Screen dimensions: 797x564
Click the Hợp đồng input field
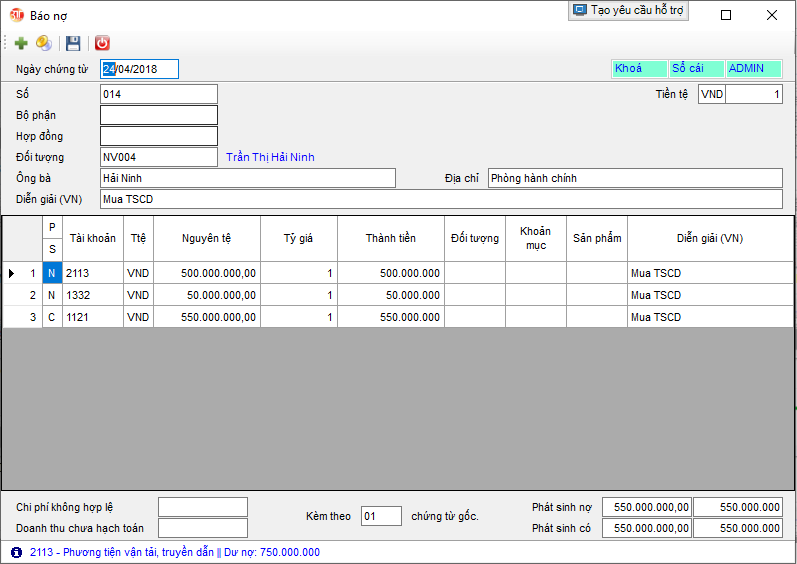coord(158,136)
